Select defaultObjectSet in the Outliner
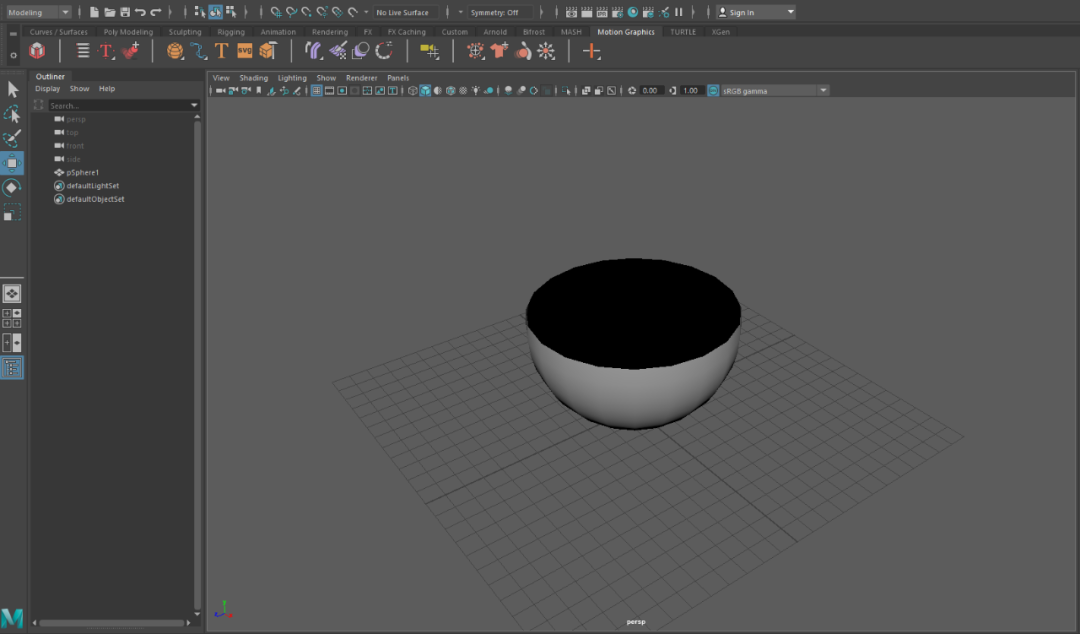This screenshot has width=1080, height=634. point(95,199)
